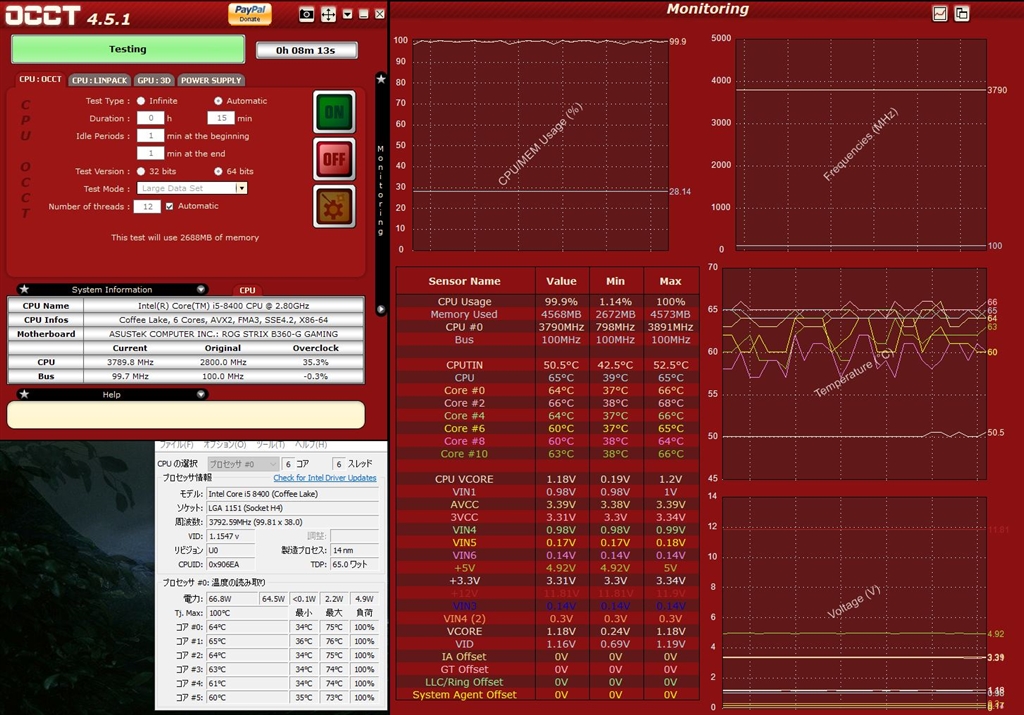Image resolution: width=1024 pixels, height=715 pixels.
Task: Select the Core #10 sensor row
Action: coord(547,454)
